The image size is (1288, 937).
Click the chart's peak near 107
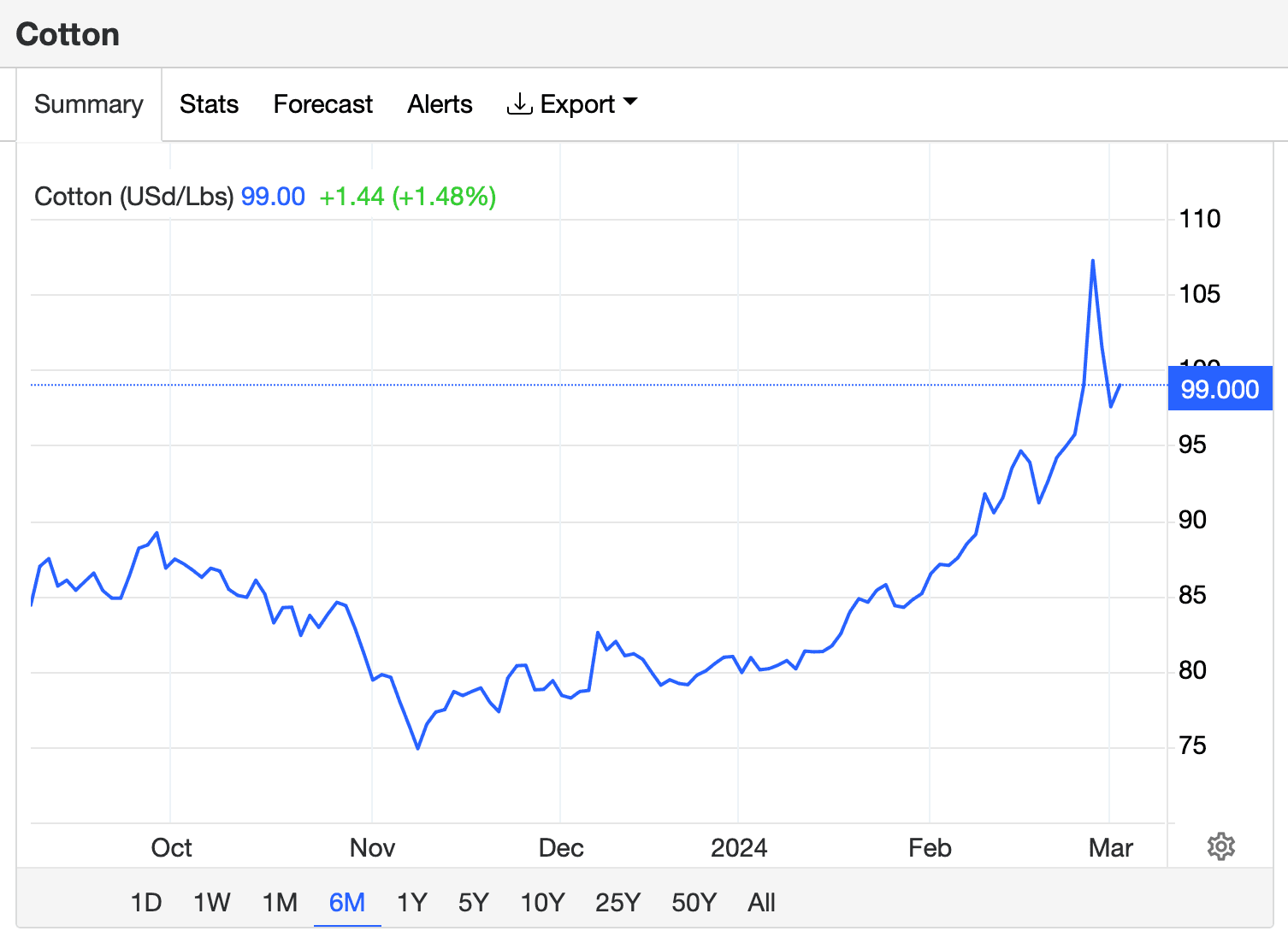pos(1093,261)
